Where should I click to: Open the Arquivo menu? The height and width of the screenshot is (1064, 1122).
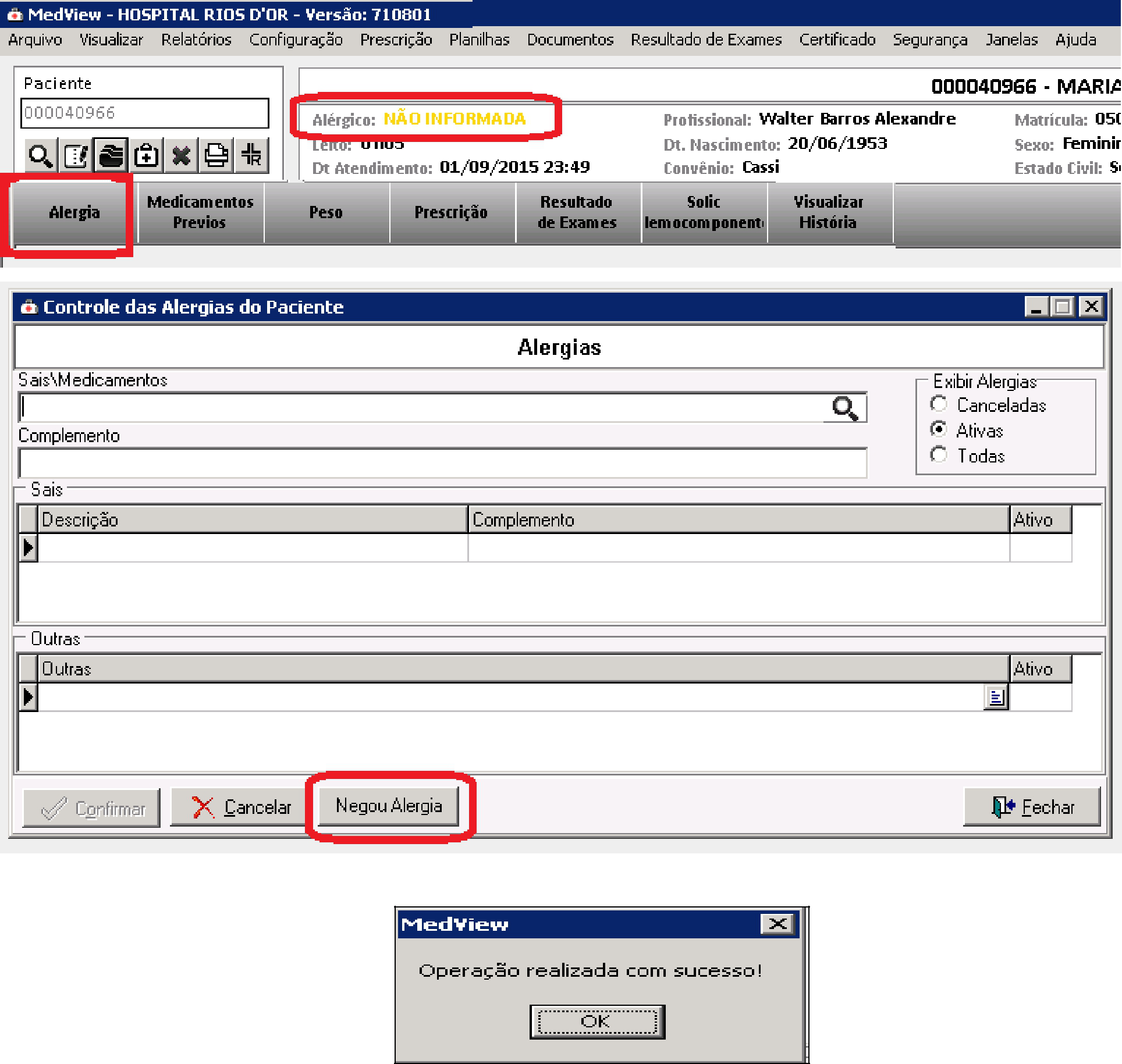(x=35, y=40)
